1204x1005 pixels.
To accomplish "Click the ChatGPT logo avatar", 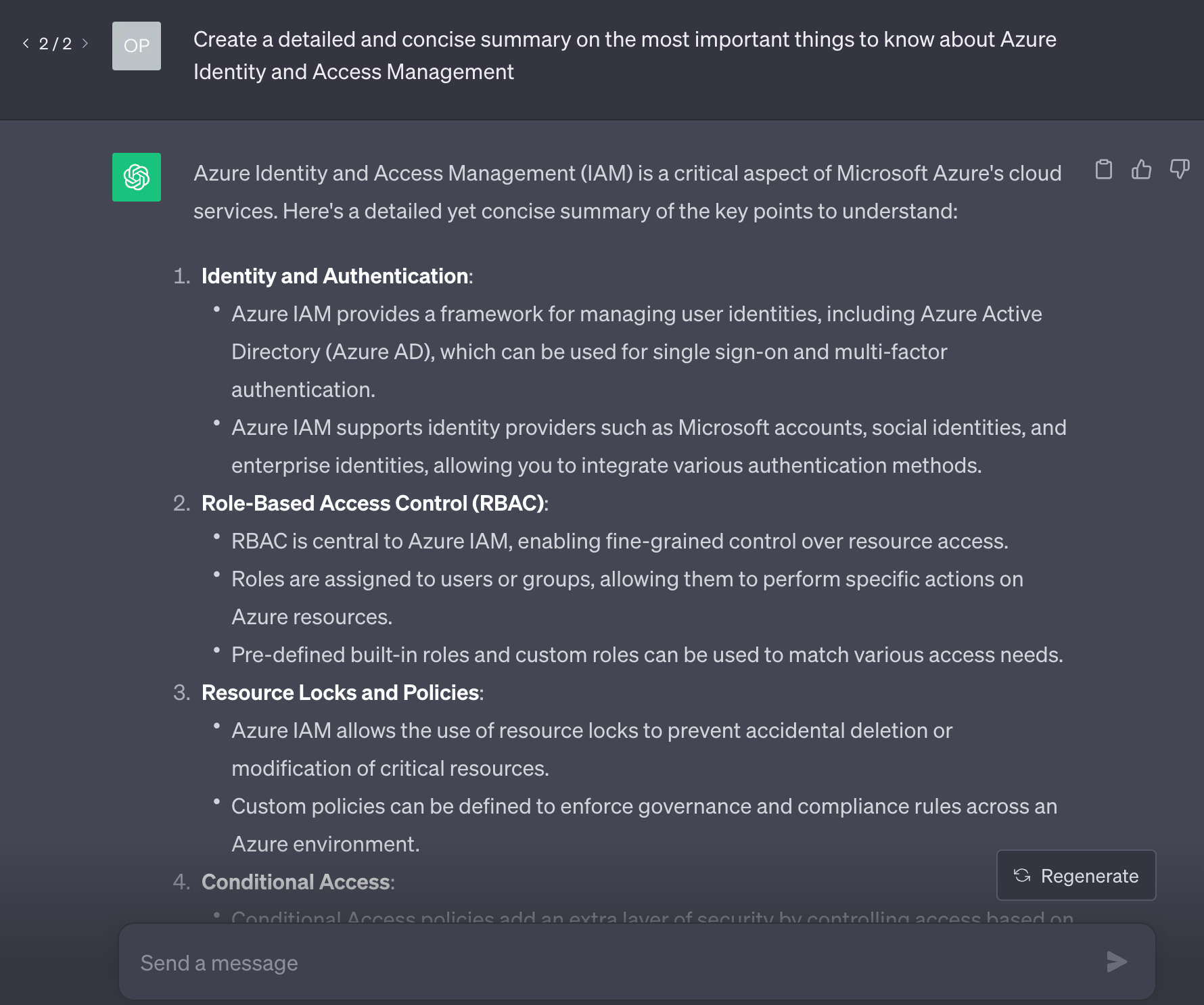I will click(x=137, y=177).
